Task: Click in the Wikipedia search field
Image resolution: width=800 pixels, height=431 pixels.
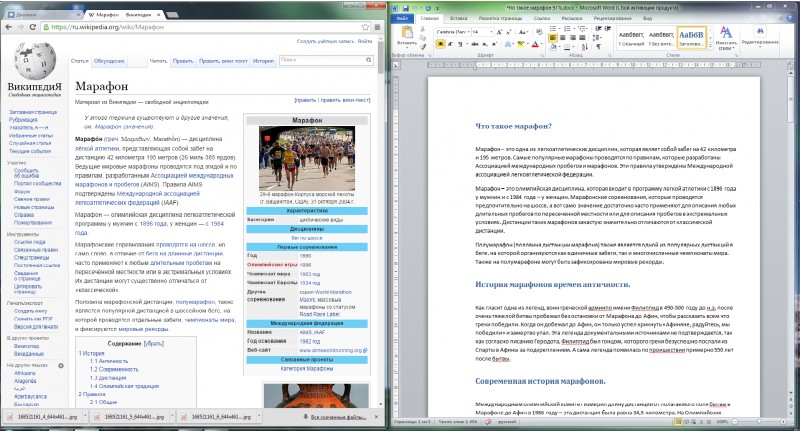Action: tap(323, 60)
